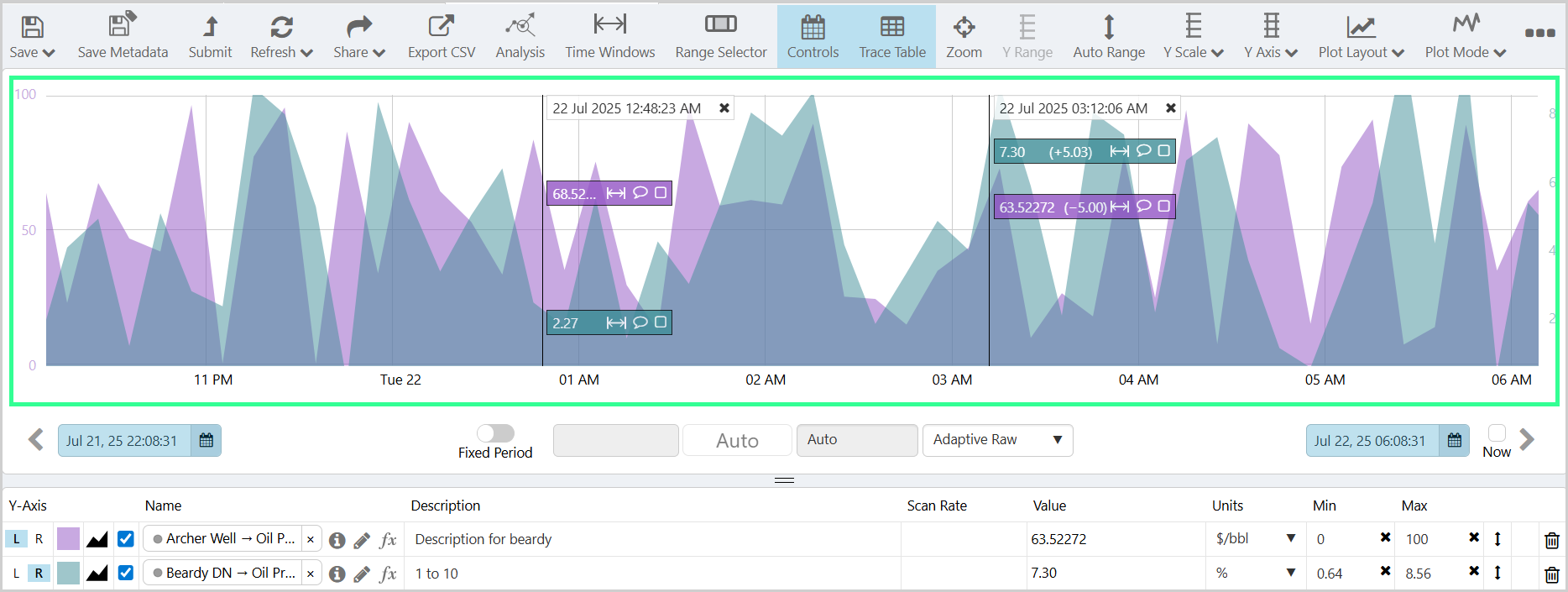
Task: Open the Adaptive Raw dropdown
Action: pyautogui.click(x=997, y=440)
